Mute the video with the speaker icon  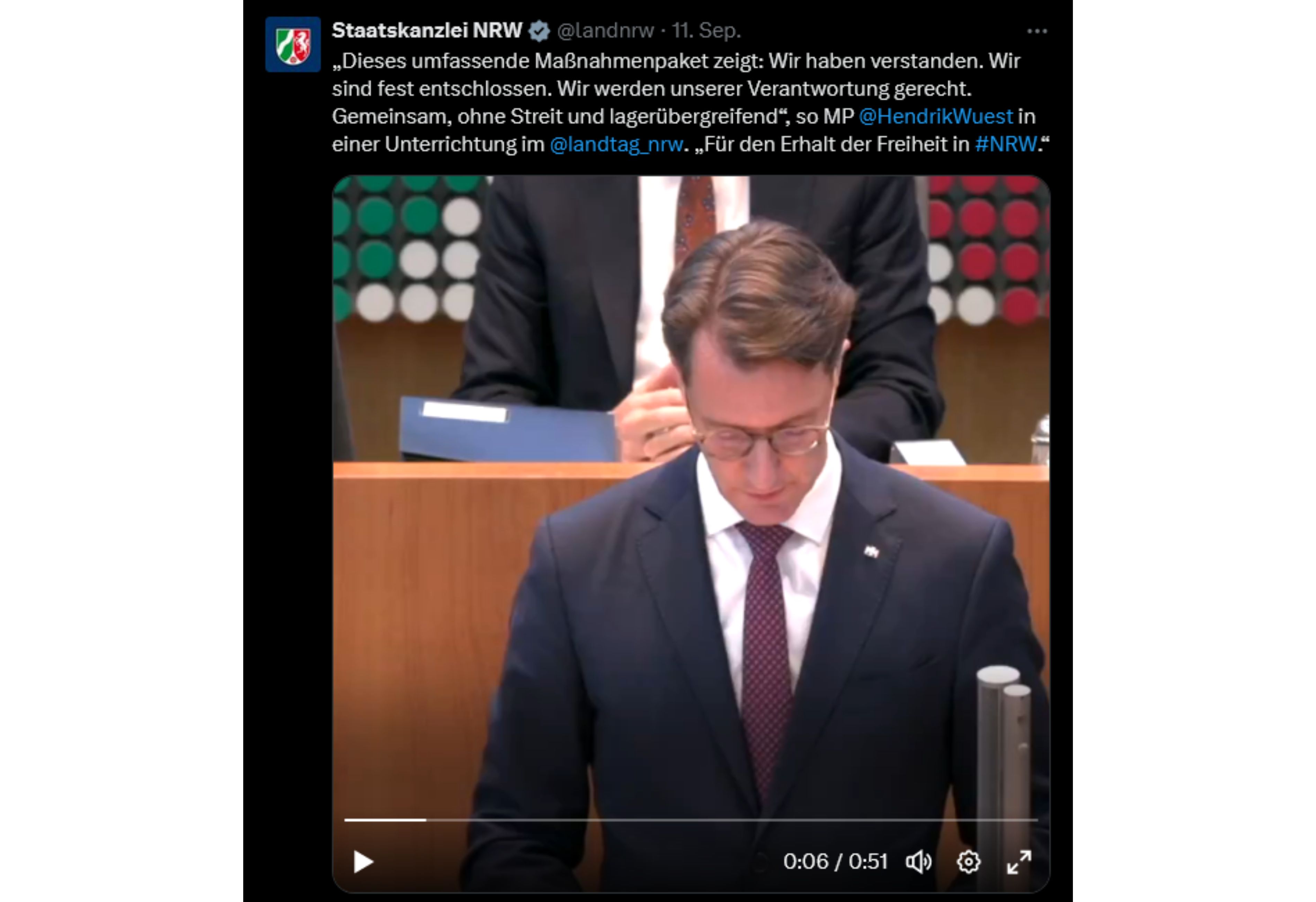point(918,862)
